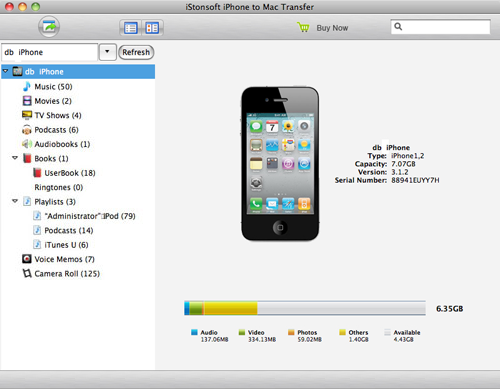Focus the search input field
500x389 pixels.
[440, 27]
